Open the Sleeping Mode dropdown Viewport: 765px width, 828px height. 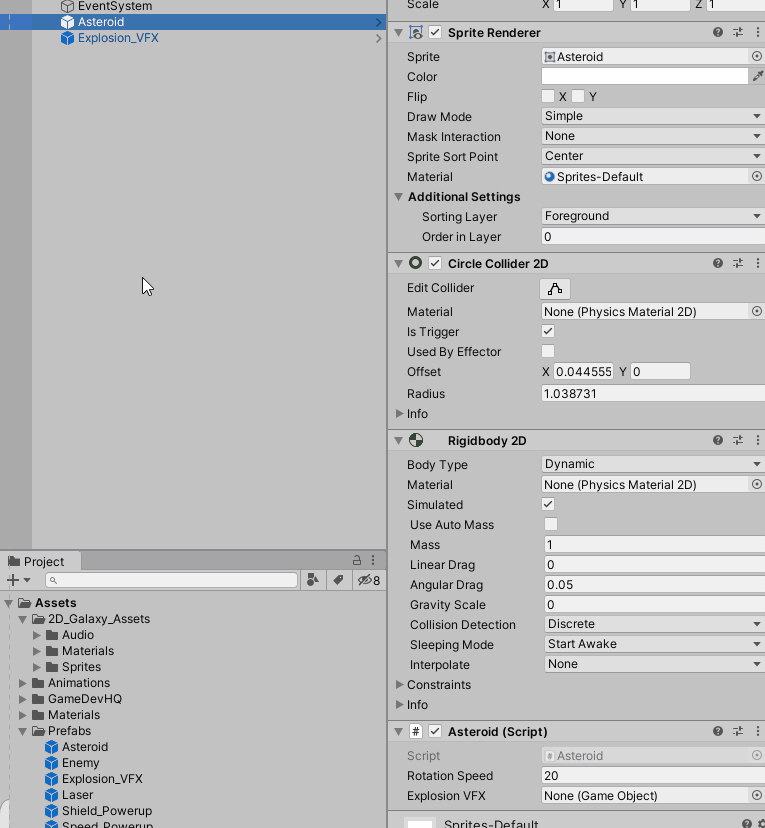point(655,644)
